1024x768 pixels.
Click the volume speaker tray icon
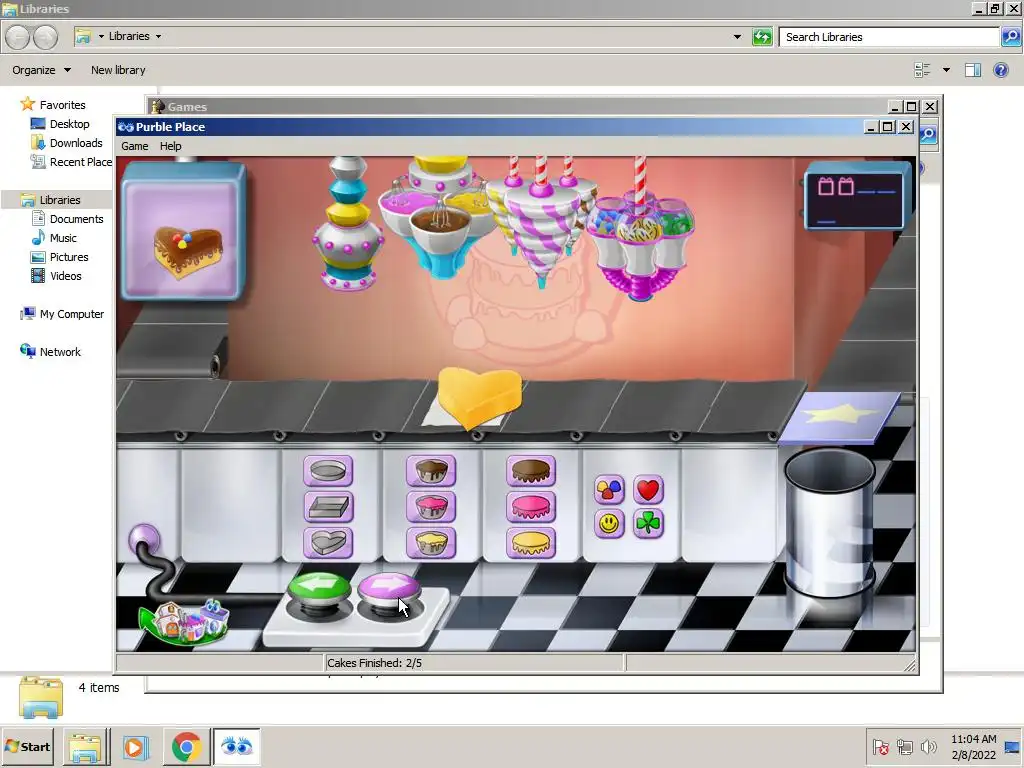pyautogui.click(x=928, y=746)
